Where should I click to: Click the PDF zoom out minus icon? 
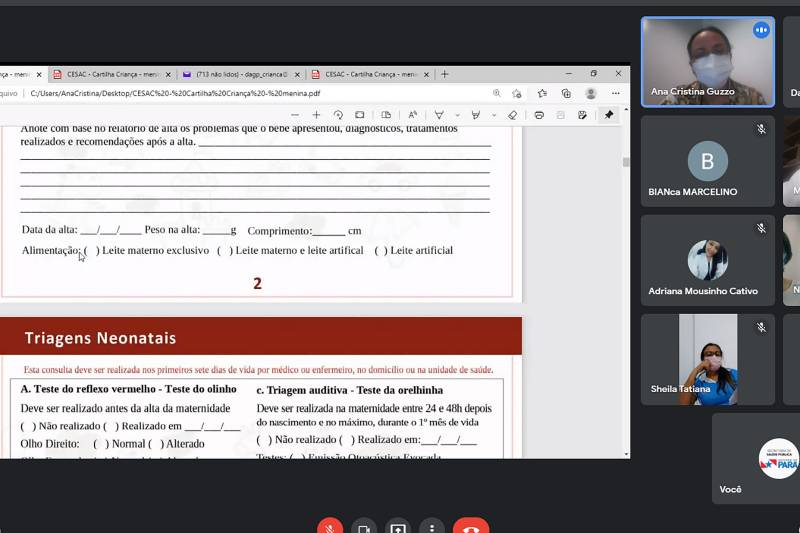(295, 115)
